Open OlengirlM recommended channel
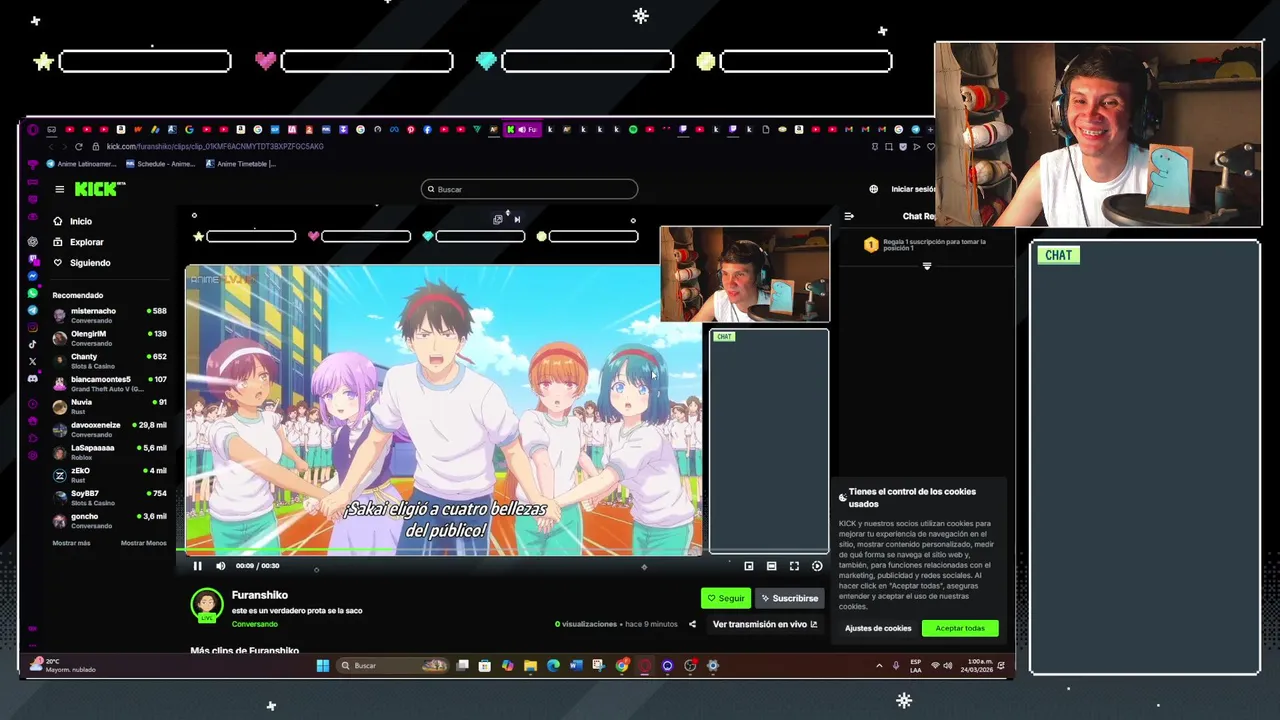Viewport: 1280px width, 720px height. click(110, 338)
